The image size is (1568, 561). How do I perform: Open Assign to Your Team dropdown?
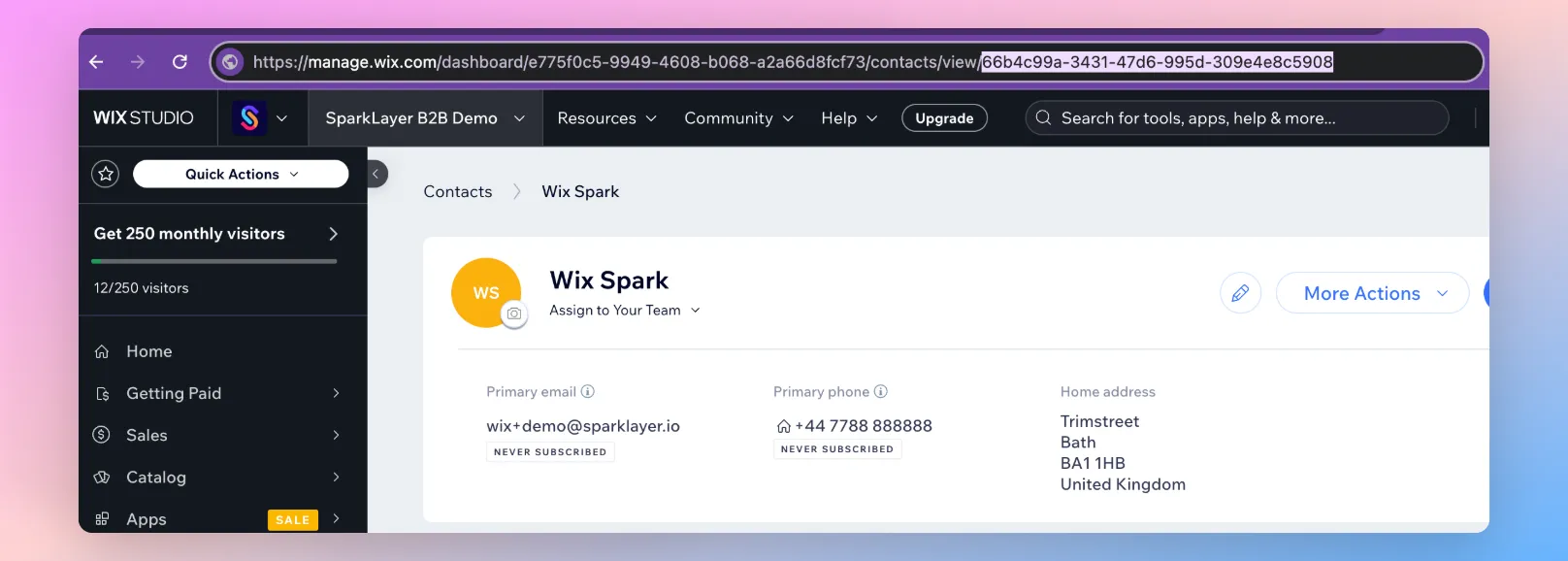coord(625,311)
